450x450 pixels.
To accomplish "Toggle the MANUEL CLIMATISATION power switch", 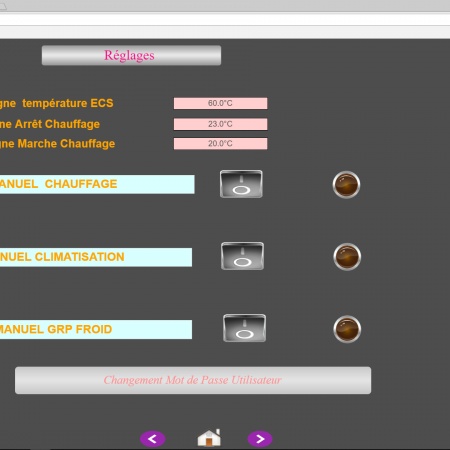I will pos(242,256).
